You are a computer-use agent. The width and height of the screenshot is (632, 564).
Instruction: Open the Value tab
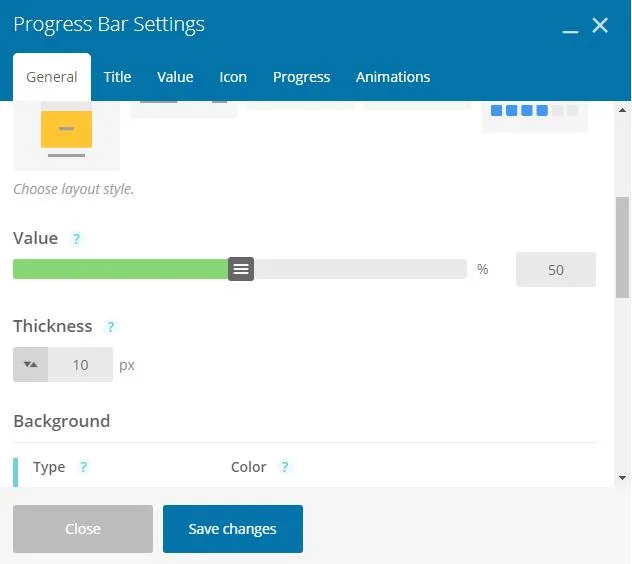coord(175,77)
